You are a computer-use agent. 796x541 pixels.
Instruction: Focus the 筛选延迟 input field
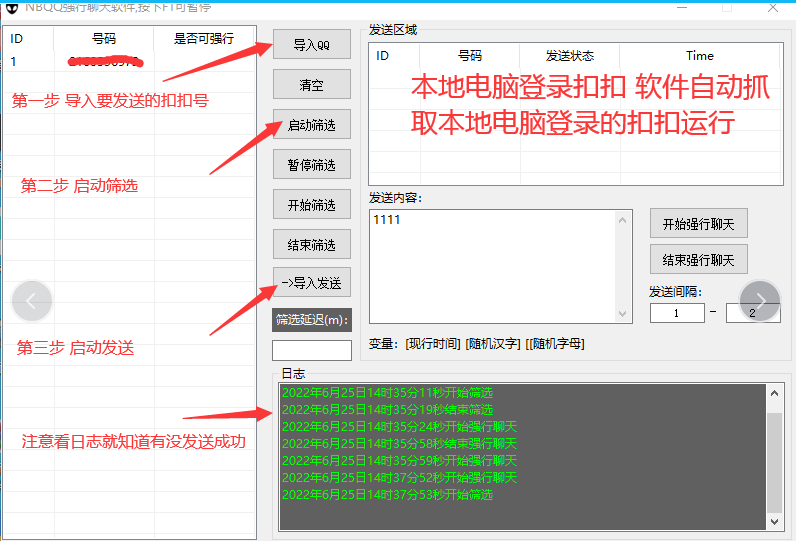click(312, 350)
